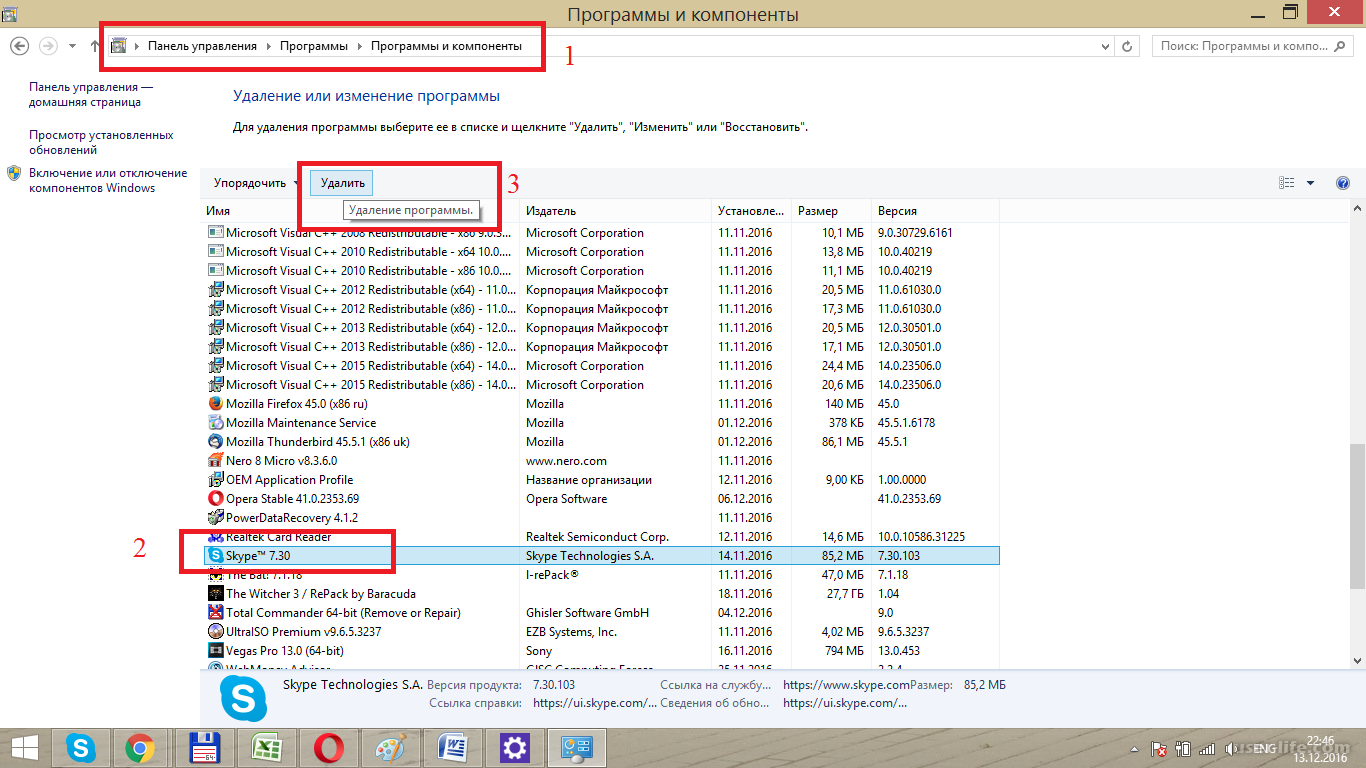The image size is (1366, 768).
Task: Sort list by the Издатель column header
Action: coord(617,211)
